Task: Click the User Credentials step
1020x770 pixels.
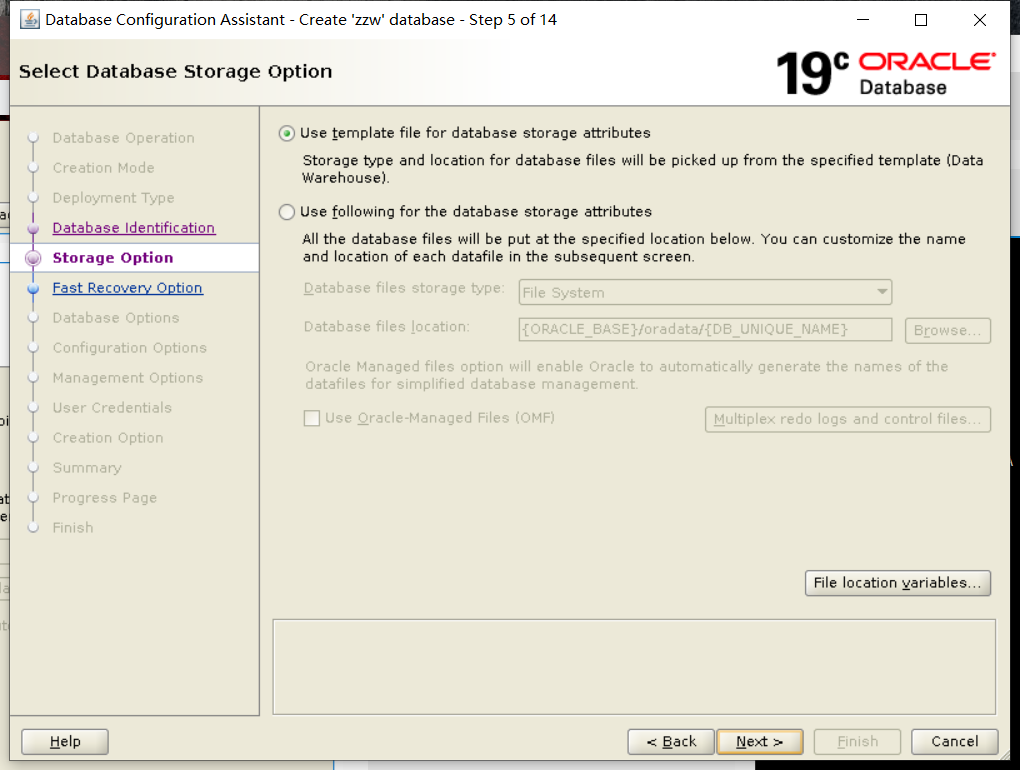Action: [x=112, y=408]
